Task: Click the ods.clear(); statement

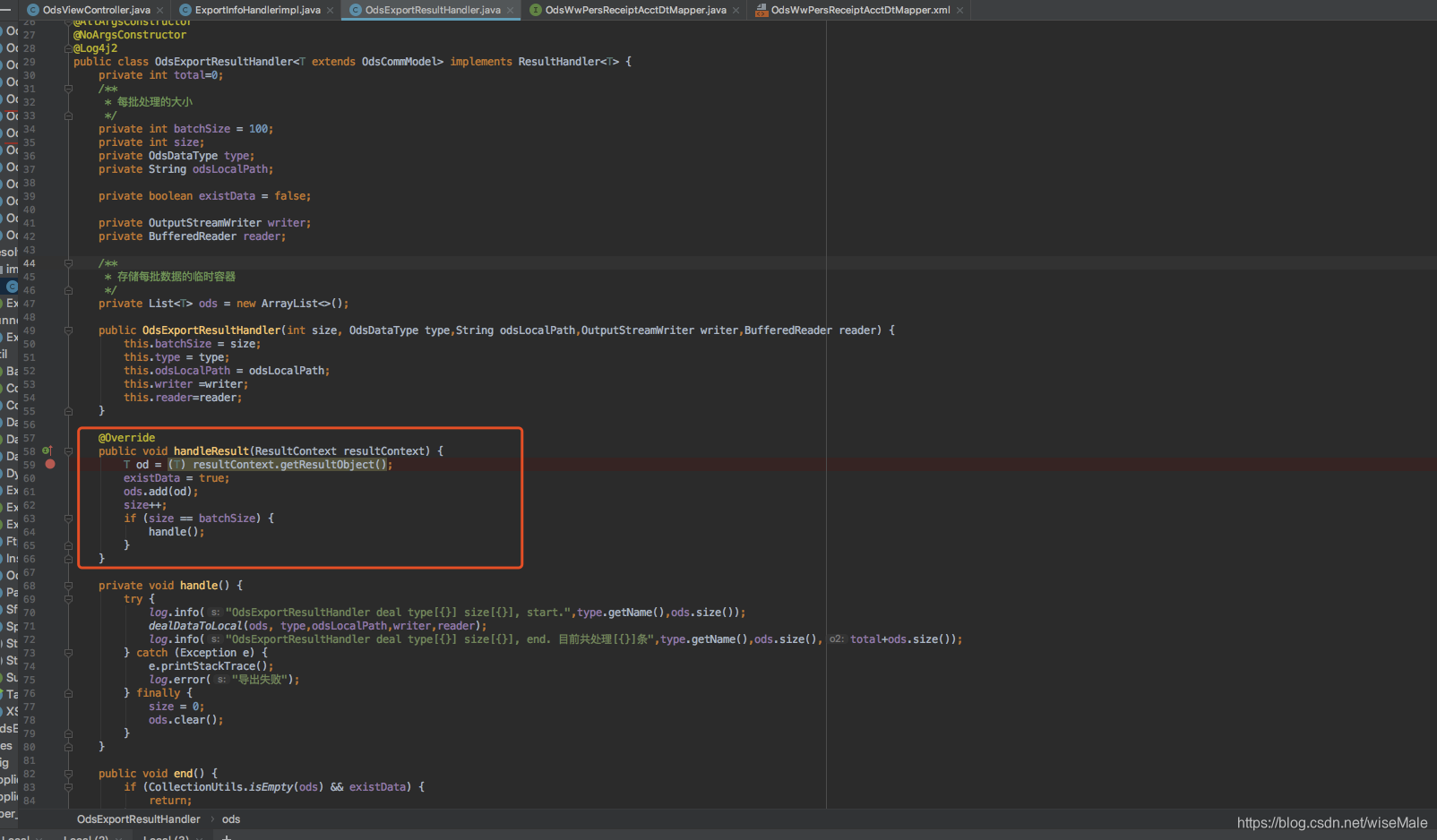Action: coord(186,720)
